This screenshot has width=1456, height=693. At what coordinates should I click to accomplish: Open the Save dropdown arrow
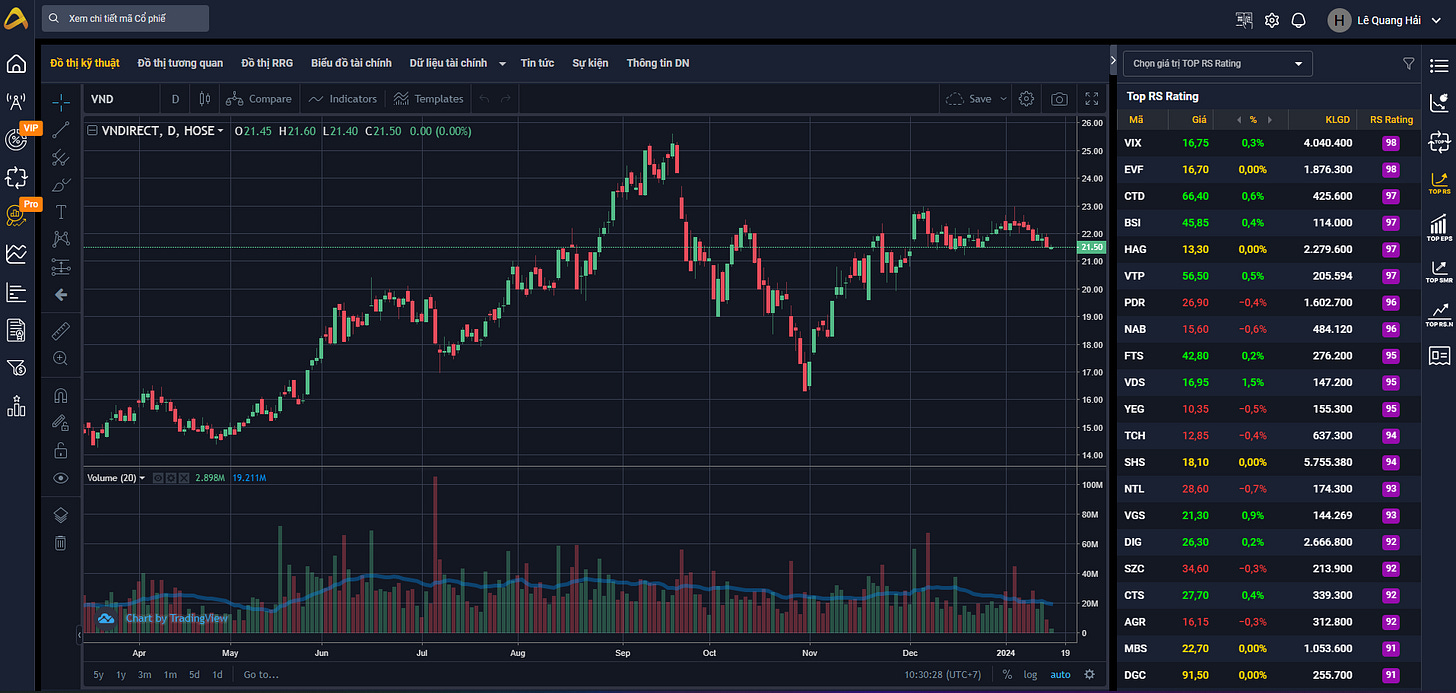pyautogui.click(x=1004, y=99)
